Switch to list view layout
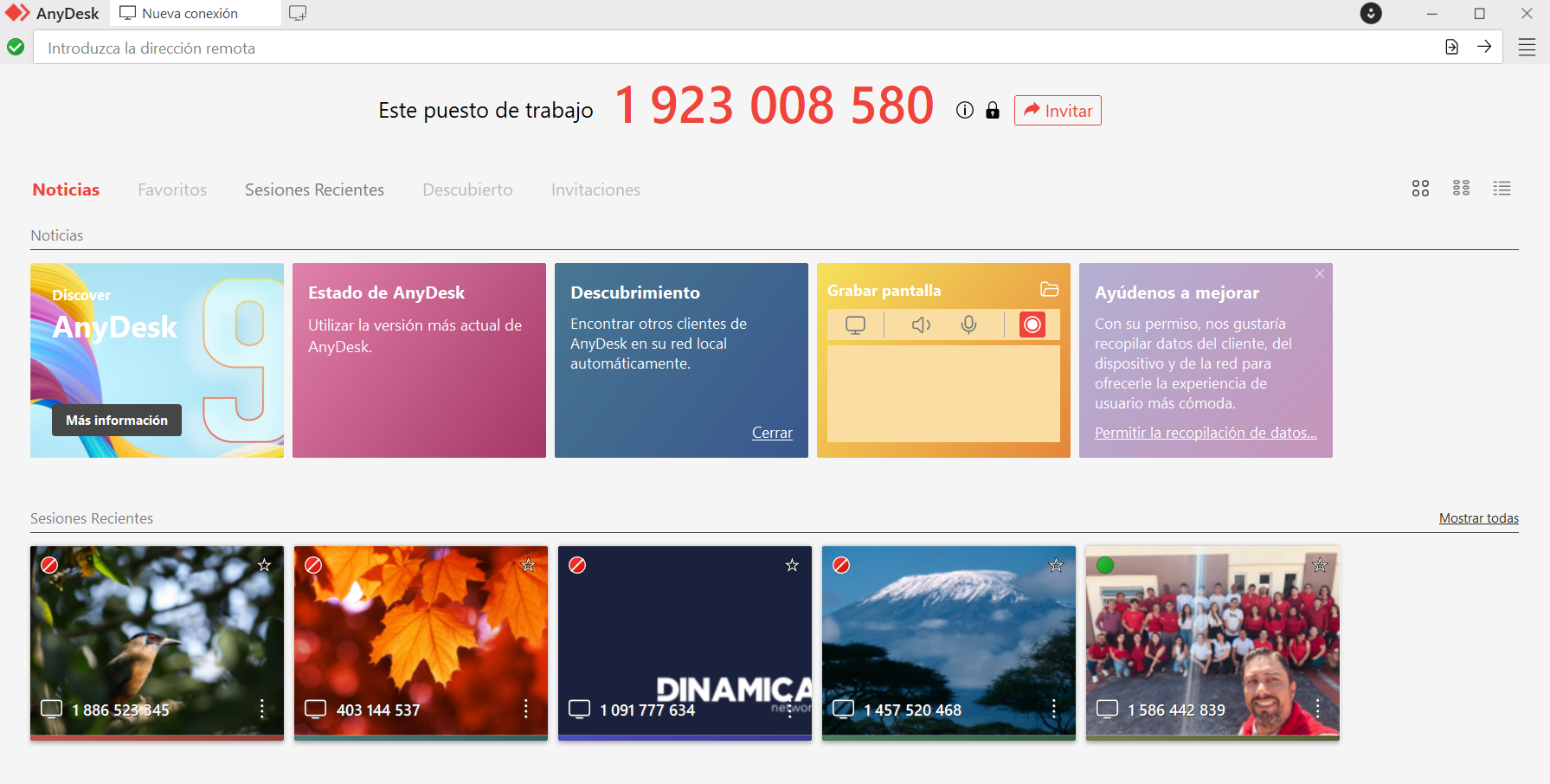 1502,189
